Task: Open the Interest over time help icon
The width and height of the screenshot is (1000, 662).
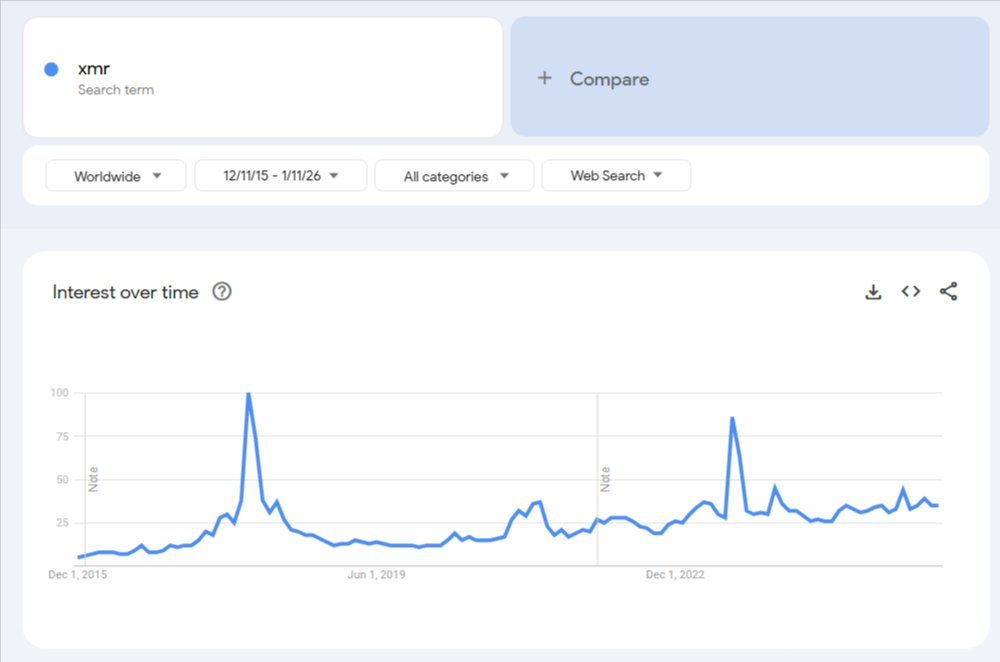Action: click(x=222, y=292)
